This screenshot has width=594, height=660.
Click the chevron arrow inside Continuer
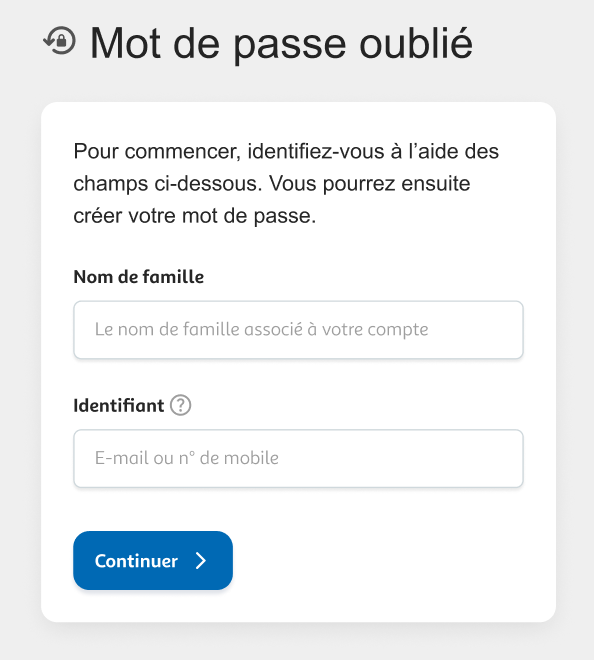[x=201, y=561]
